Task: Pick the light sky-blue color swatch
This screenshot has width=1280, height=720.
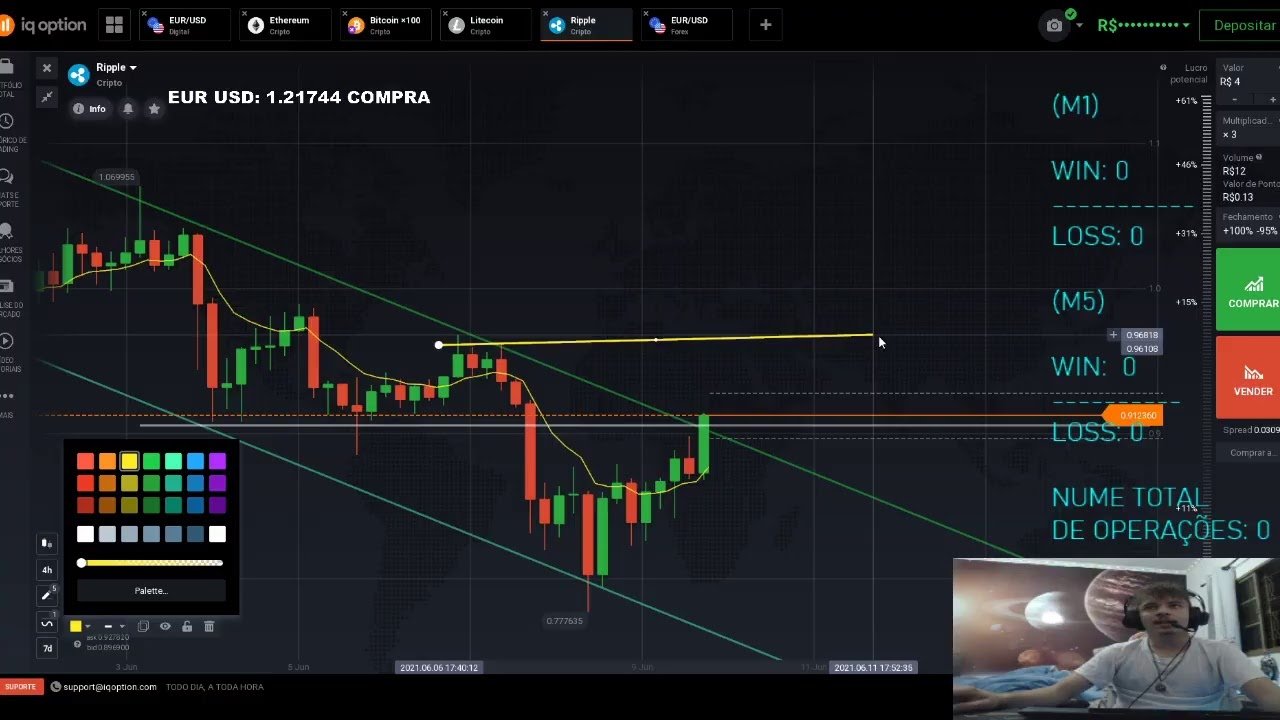Action: 195,461
